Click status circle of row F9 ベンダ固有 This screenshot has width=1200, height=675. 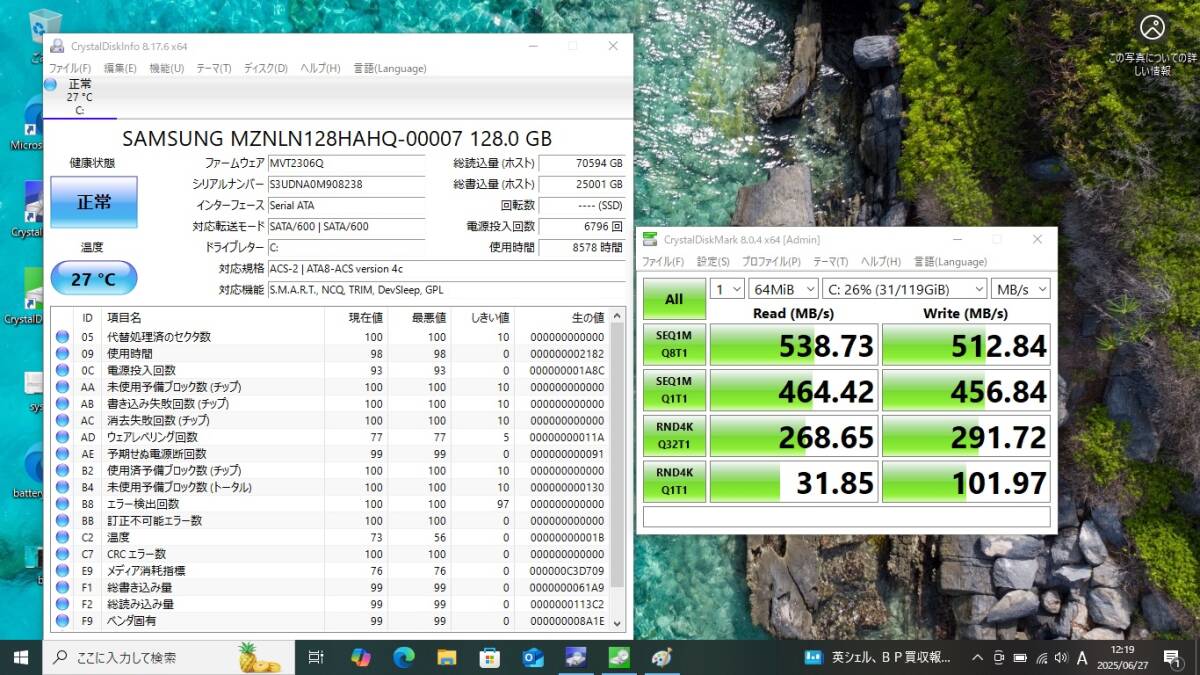62,621
